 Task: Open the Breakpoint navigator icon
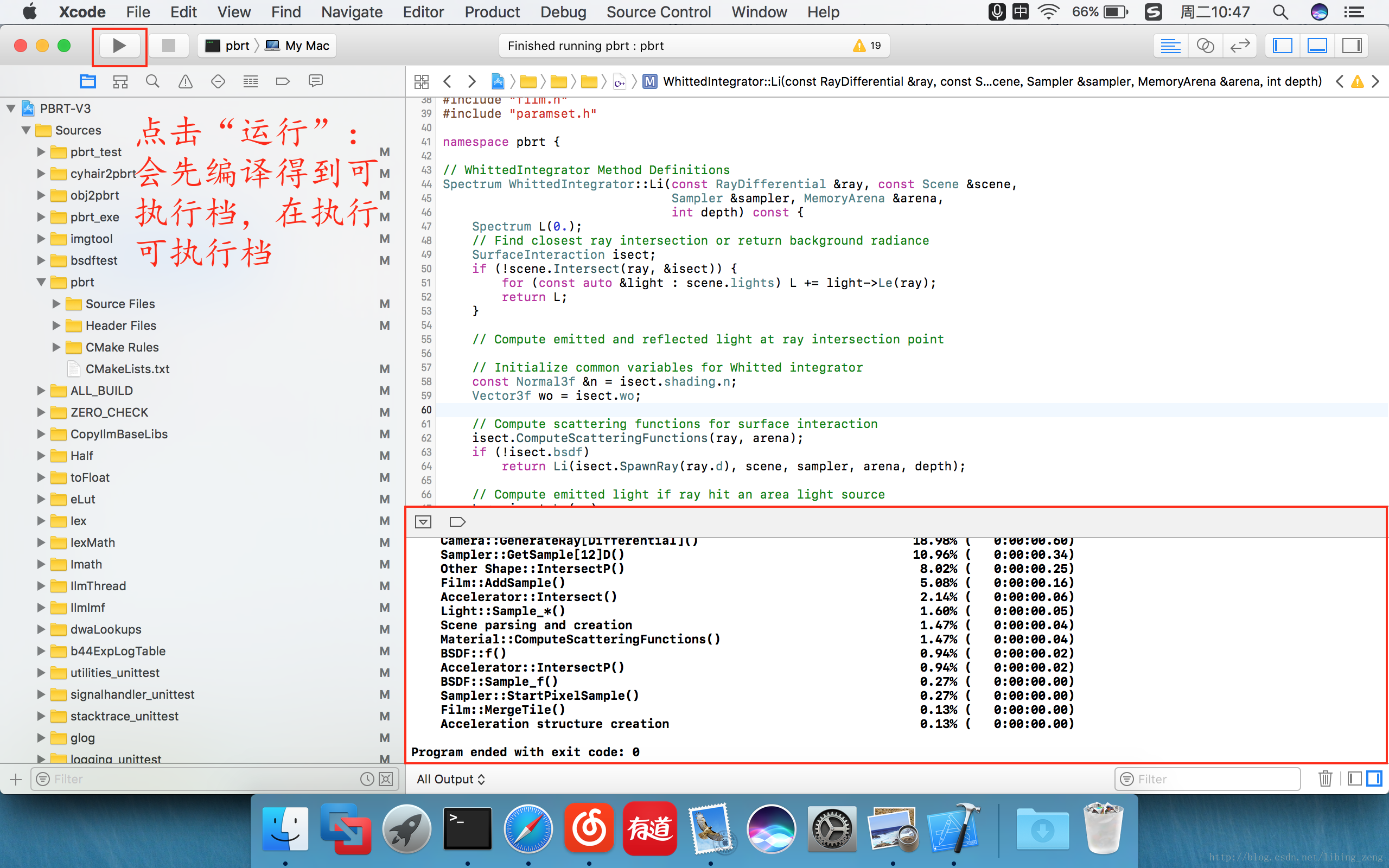[283, 81]
